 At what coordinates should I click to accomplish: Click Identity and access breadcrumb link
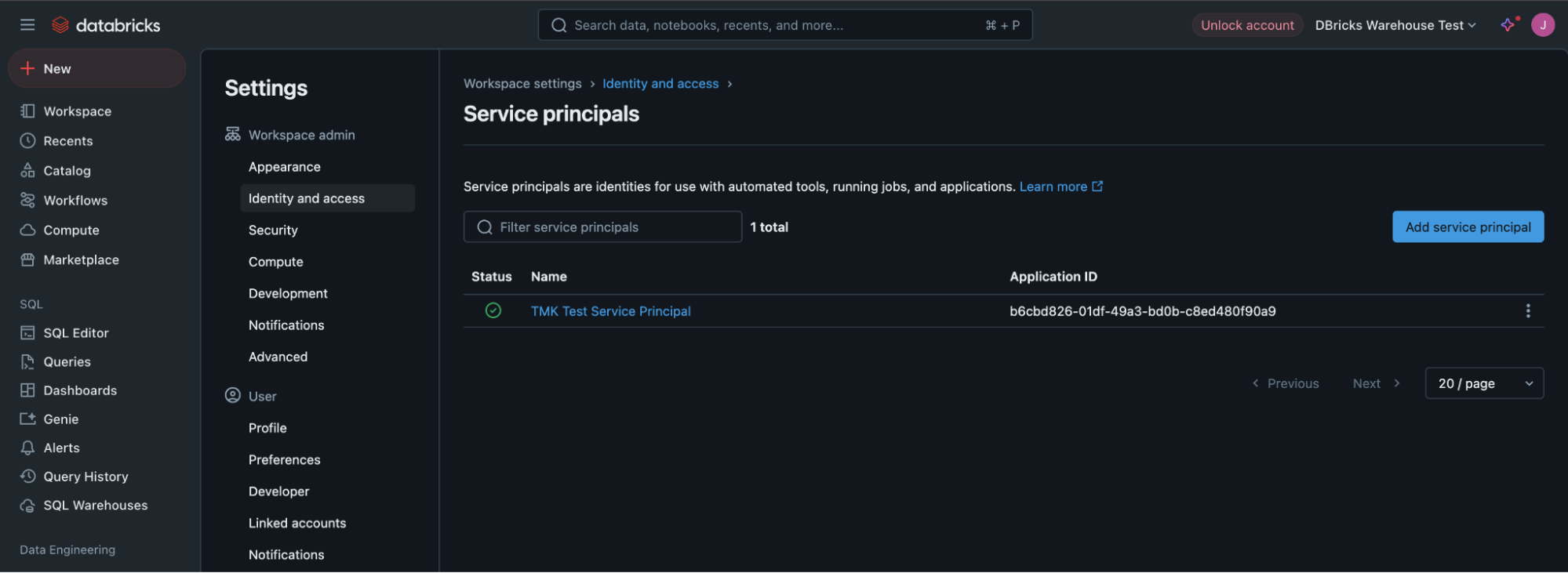[x=660, y=84]
